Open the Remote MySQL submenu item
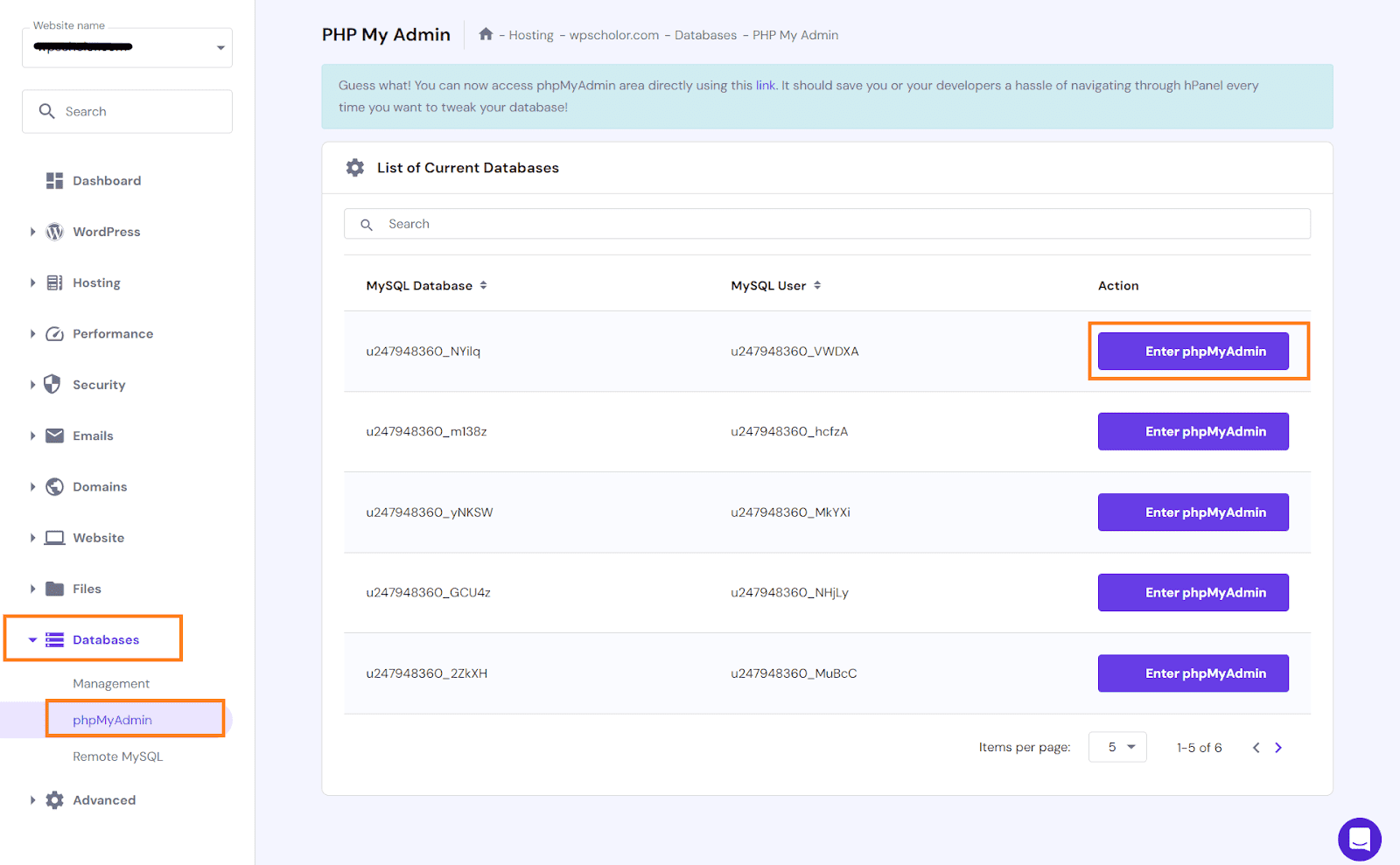1400x865 pixels. (x=118, y=757)
